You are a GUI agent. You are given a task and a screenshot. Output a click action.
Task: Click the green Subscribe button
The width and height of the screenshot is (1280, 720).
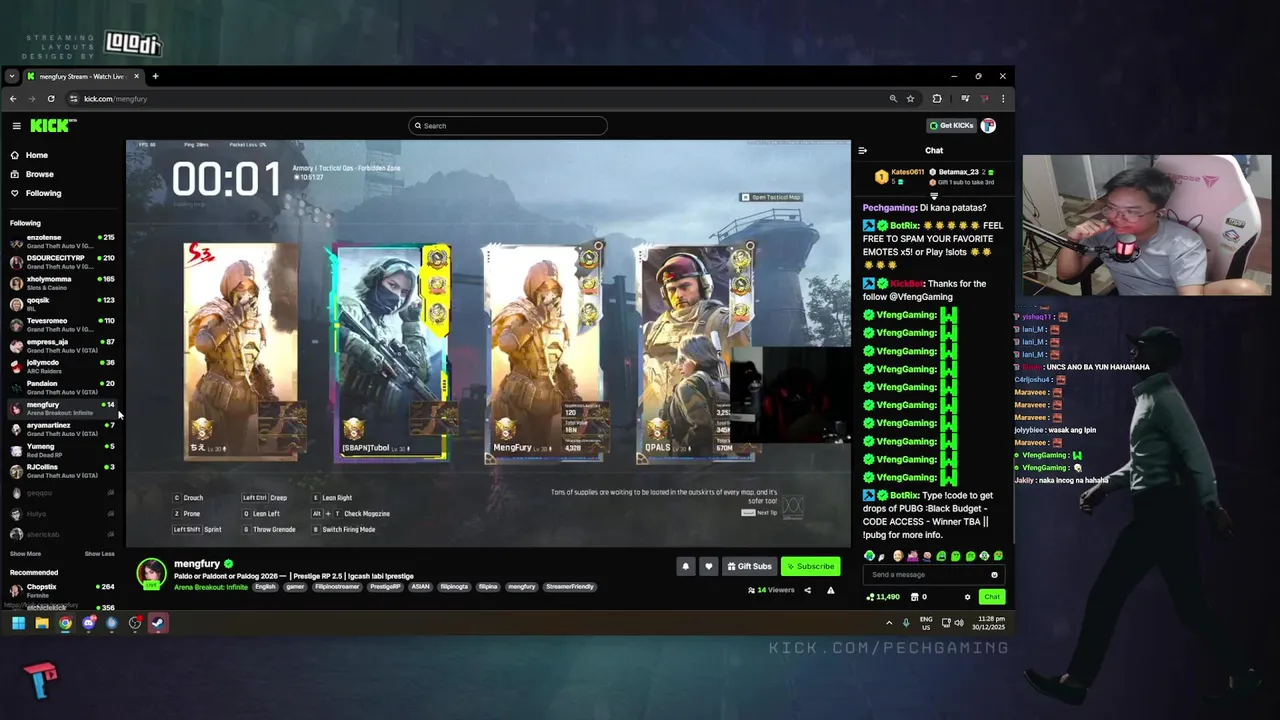click(x=810, y=566)
